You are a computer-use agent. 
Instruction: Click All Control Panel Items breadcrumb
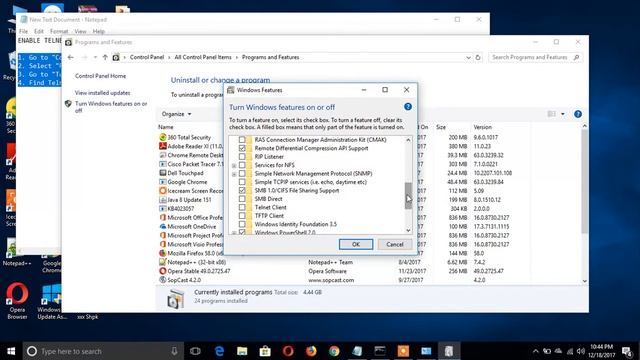pyautogui.click(x=203, y=58)
